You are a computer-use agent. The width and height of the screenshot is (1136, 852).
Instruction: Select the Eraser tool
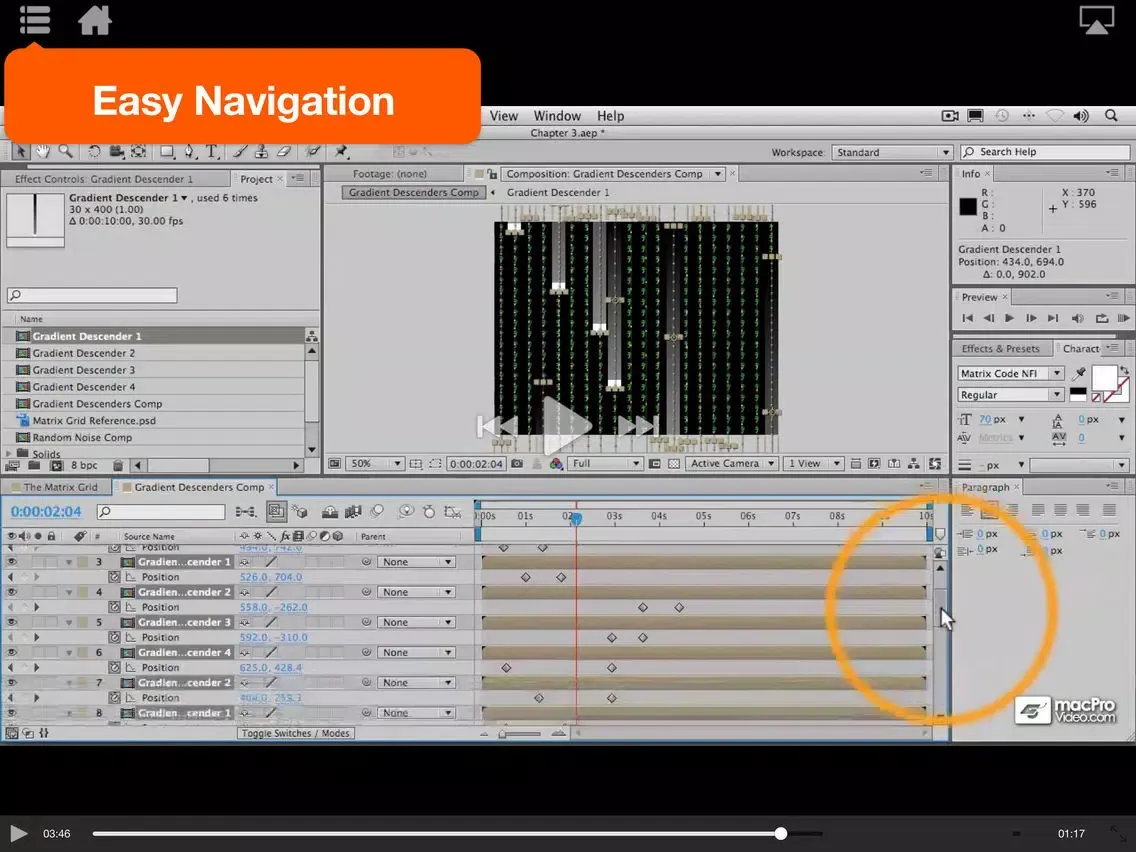pos(284,151)
